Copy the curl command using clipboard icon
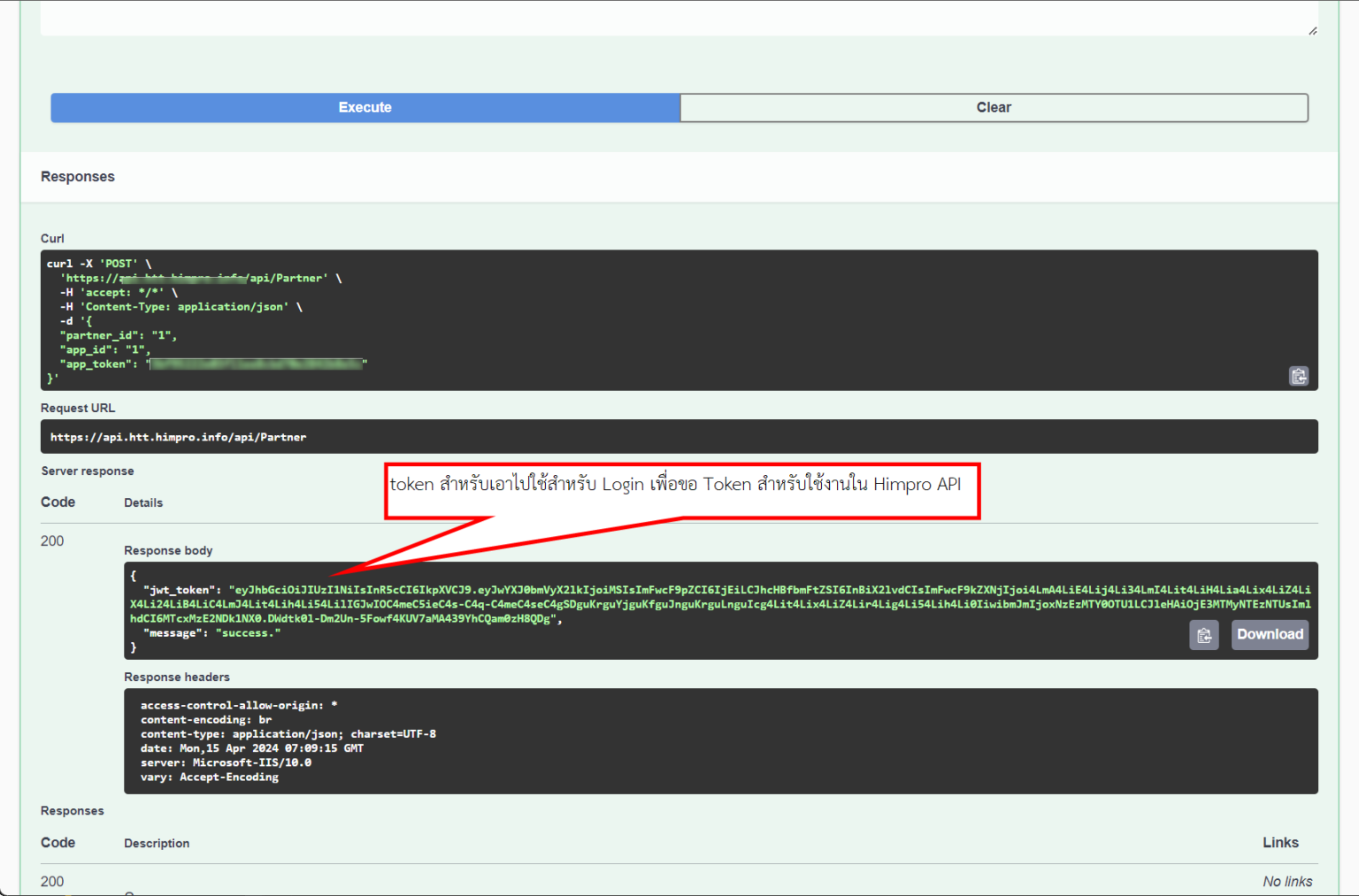Image resolution: width=1359 pixels, height=896 pixels. [1299, 376]
